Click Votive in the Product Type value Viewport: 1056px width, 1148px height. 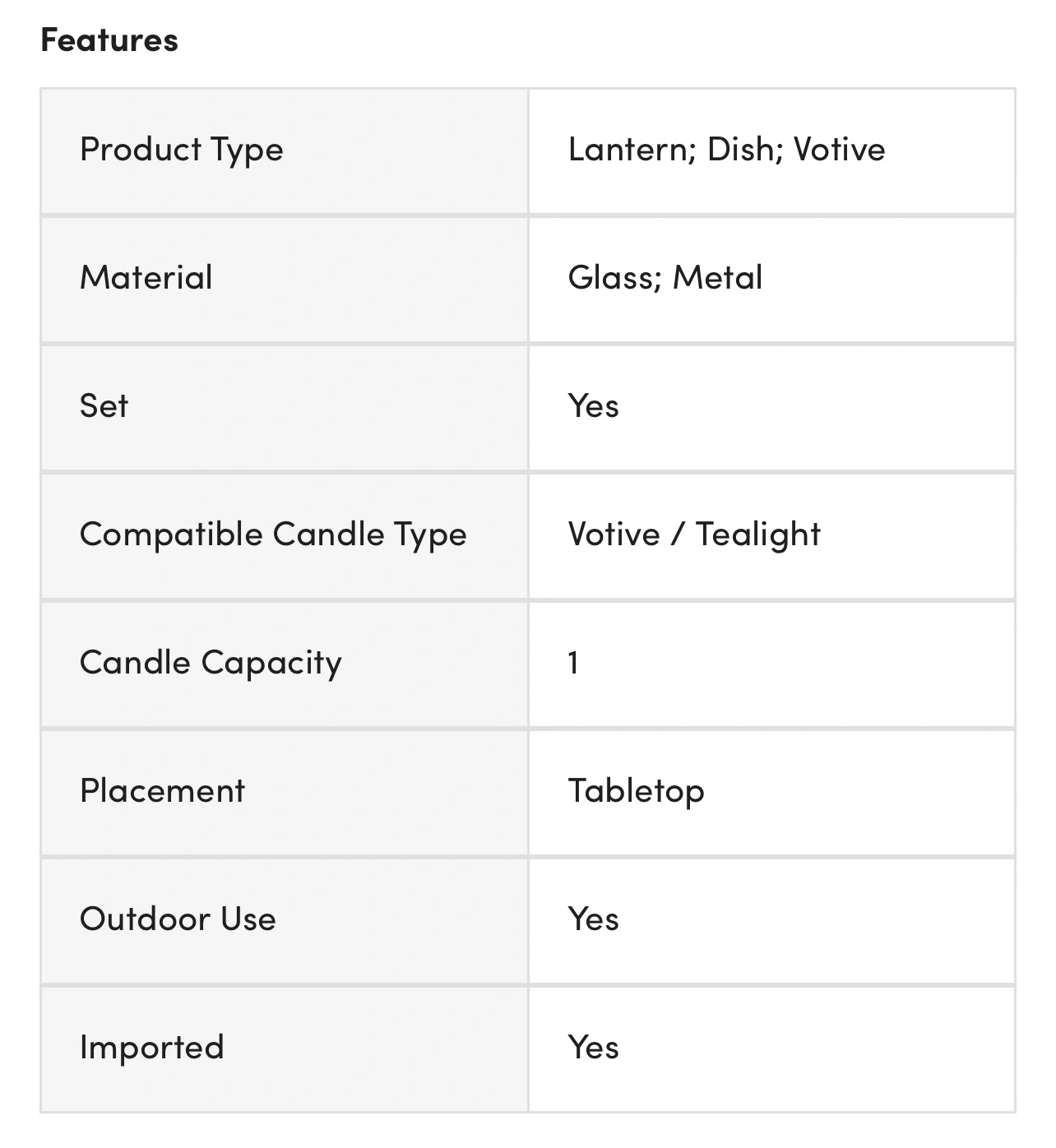(840, 150)
